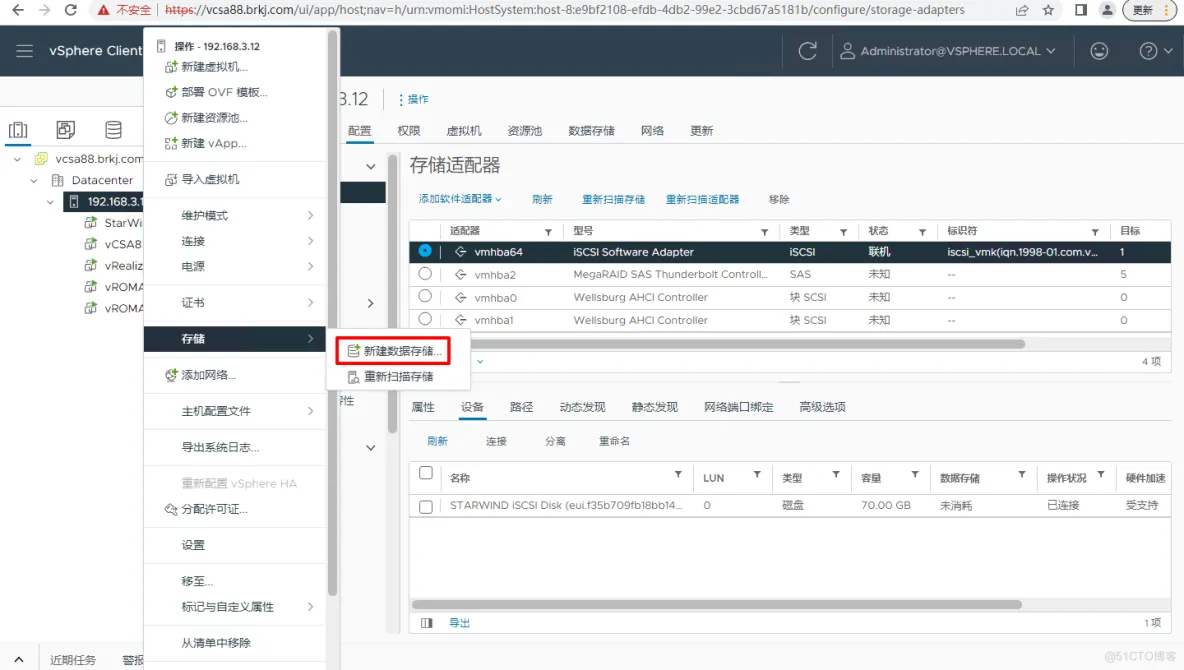Filter the 标识符 column
The width and height of the screenshot is (1184, 670).
pos(1095,232)
